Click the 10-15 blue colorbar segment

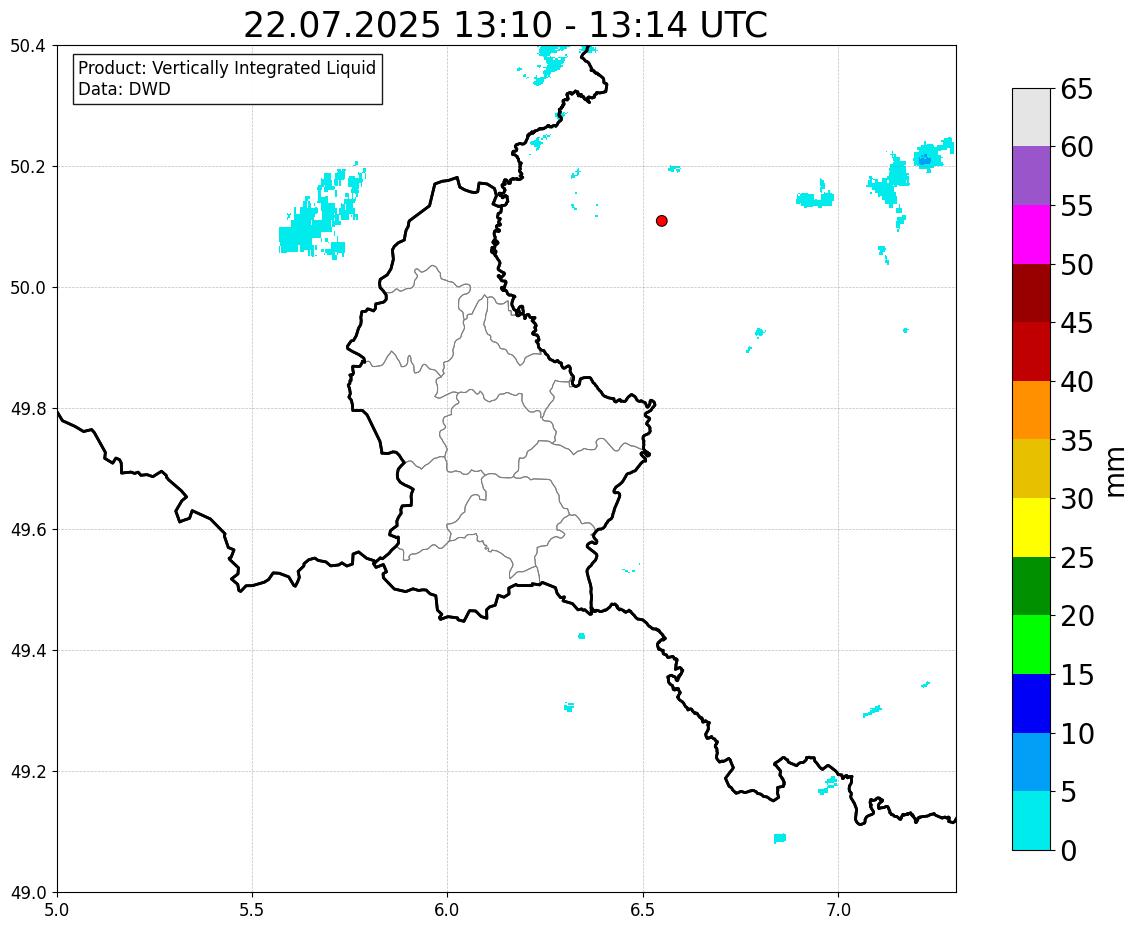[1031, 703]
